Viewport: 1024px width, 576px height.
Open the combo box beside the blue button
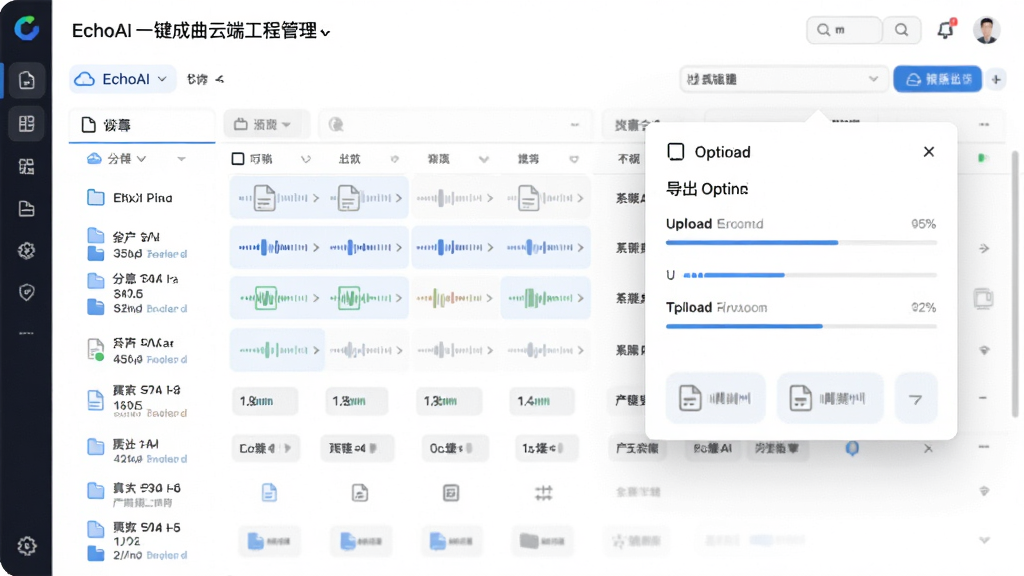[783, 79]
